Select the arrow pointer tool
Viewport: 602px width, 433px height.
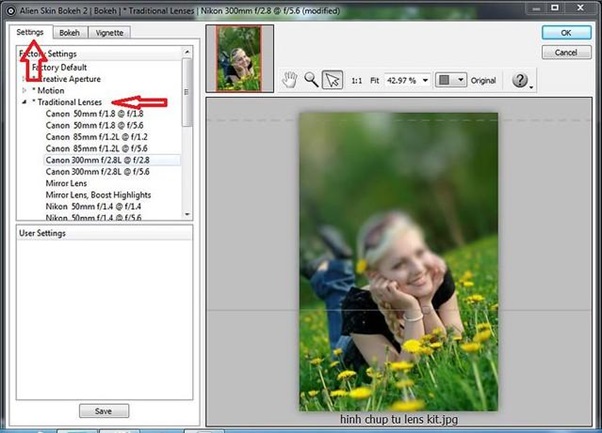click(x=332, y=80)
